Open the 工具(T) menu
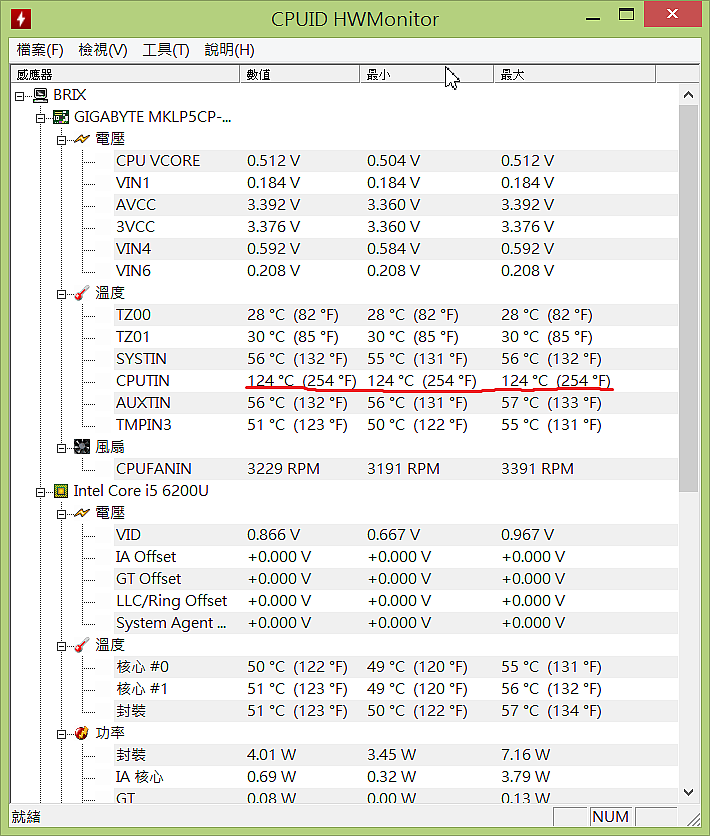 [x=166, y=50]
